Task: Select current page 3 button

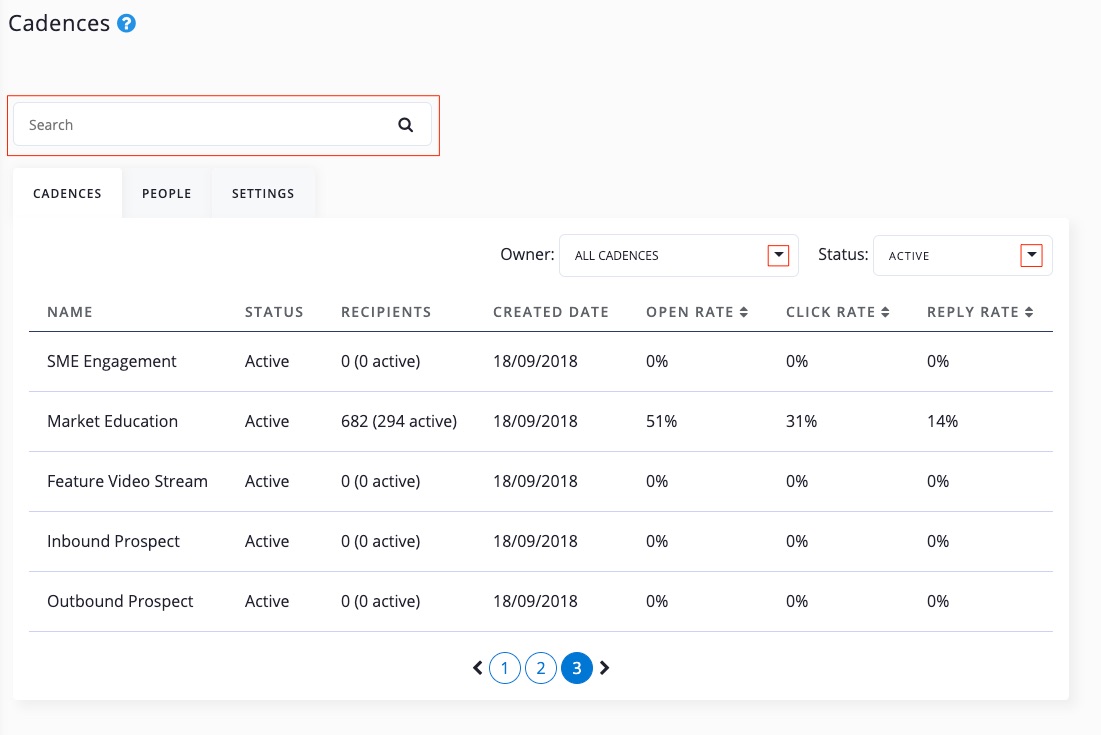Action: point(577,668)
